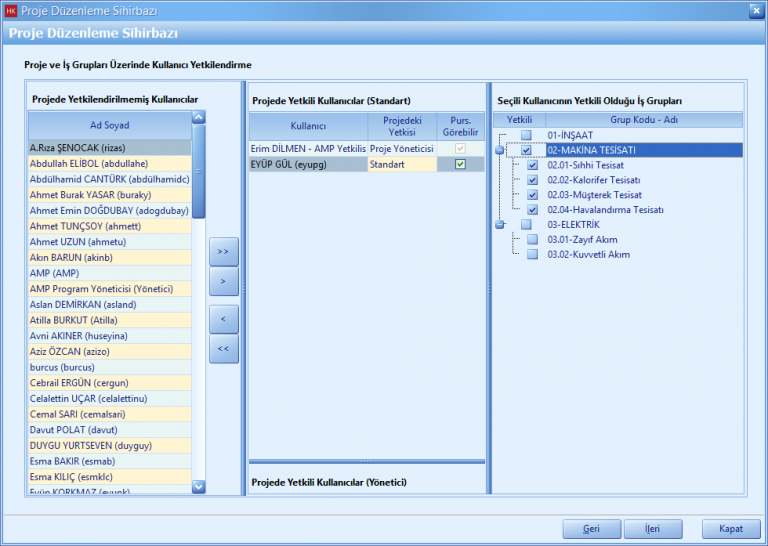Close the wizard with title bar X
This screenshot has height=546, width=768.
pos(755,11)
